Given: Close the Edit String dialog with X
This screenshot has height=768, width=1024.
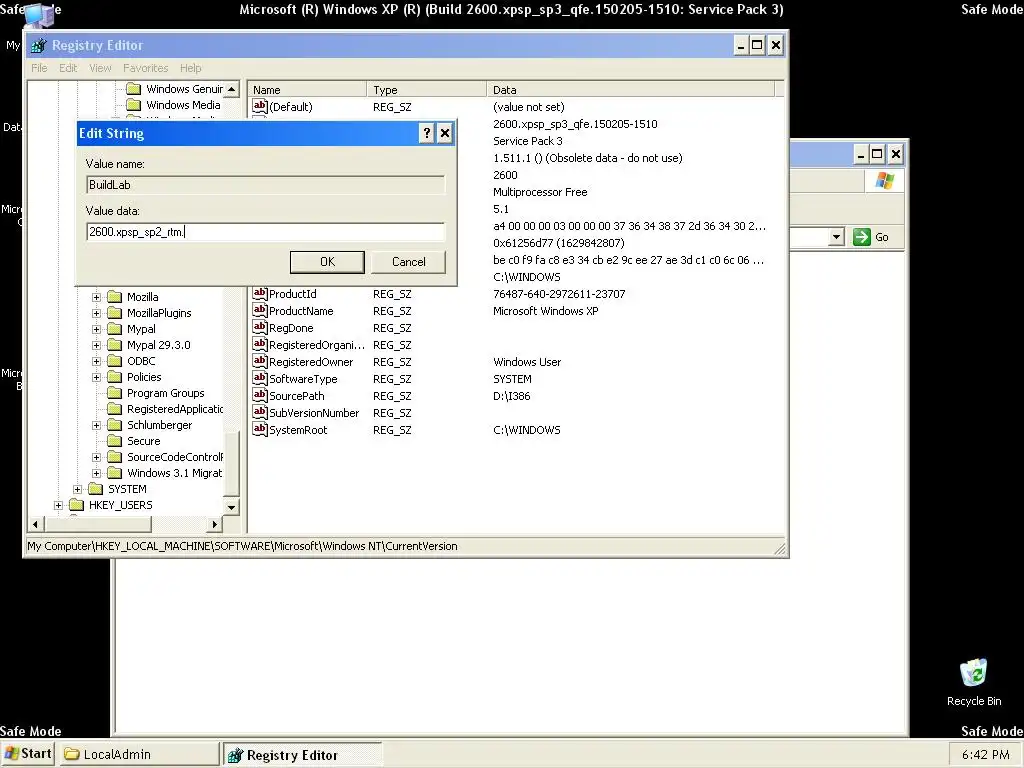Looking at the screenshot, I should pyautogui.click(x=445, y=133).
